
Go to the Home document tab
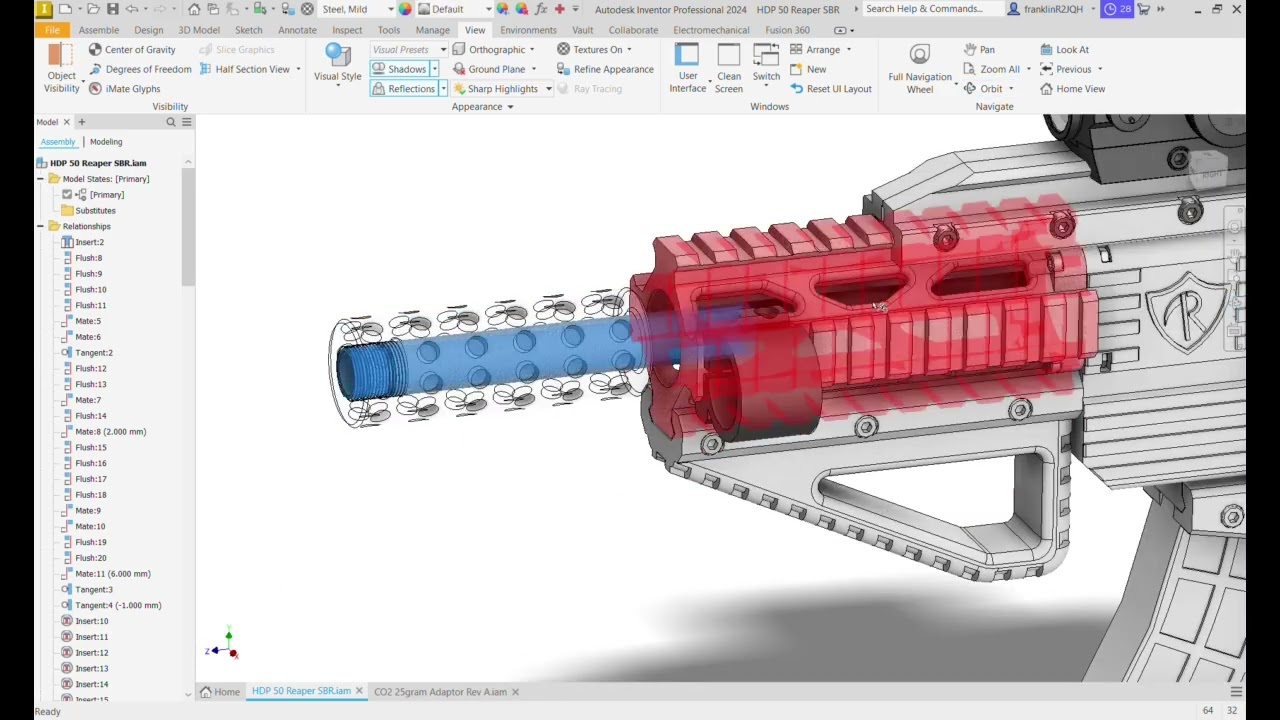tap(220, 692)
